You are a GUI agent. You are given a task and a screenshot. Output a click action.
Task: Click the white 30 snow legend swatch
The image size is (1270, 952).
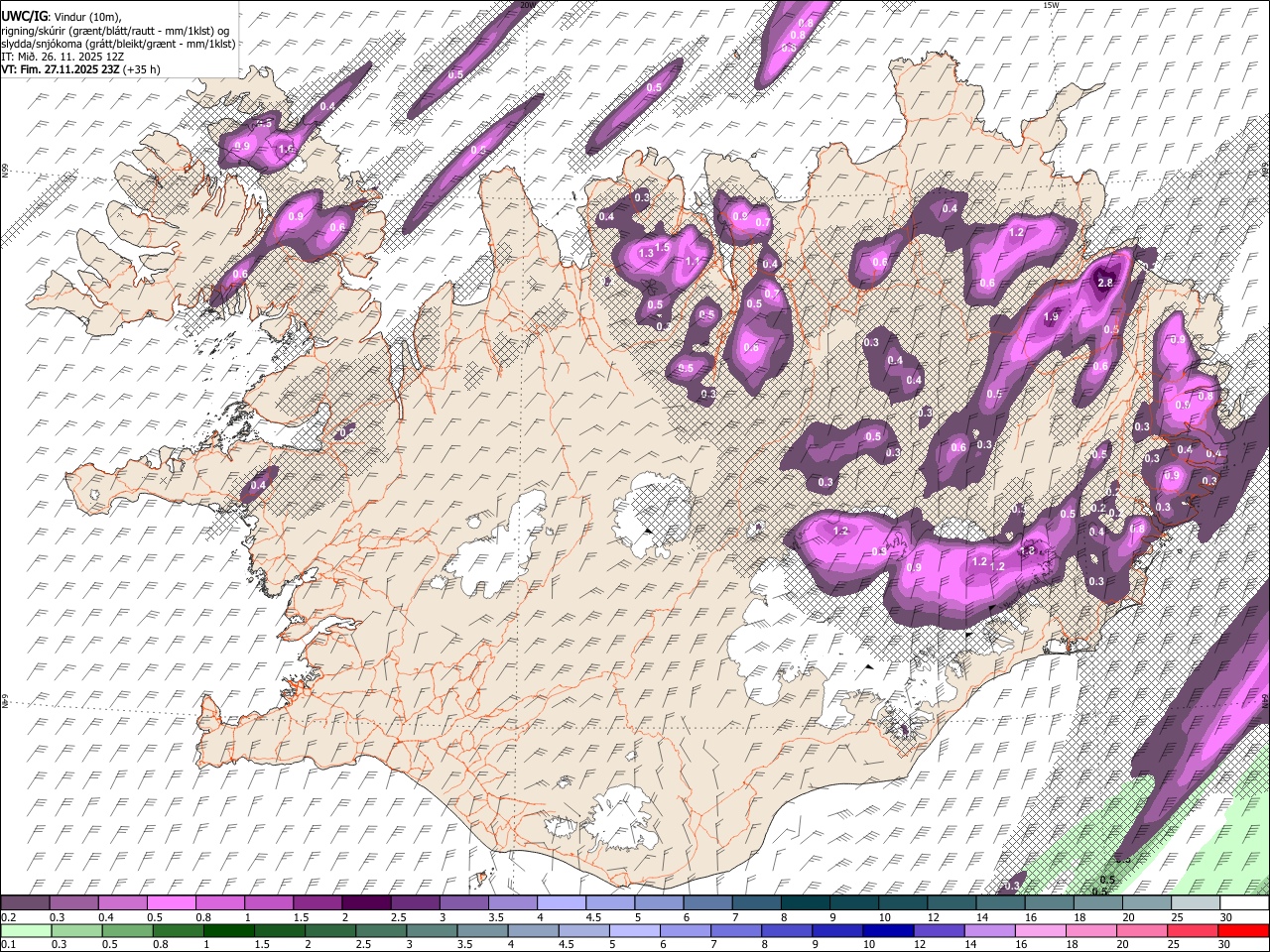1244,902
